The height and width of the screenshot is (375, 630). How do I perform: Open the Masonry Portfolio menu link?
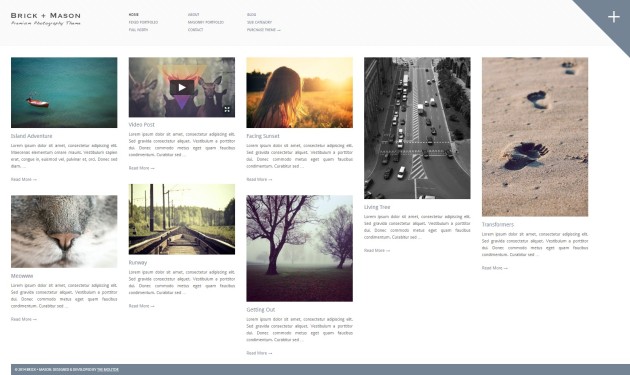click(206, 22)
